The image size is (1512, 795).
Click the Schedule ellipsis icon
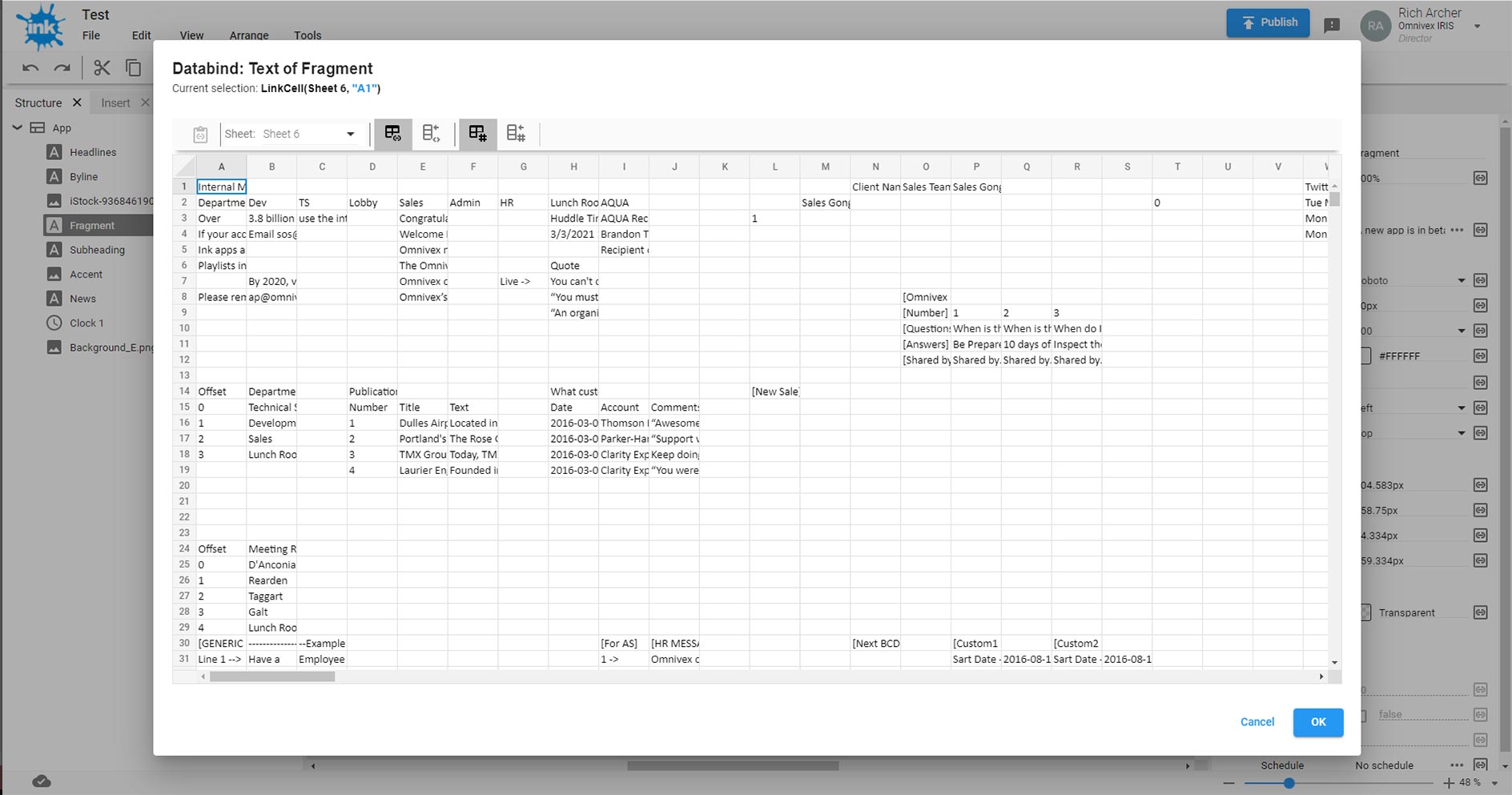coord(1457,765)
